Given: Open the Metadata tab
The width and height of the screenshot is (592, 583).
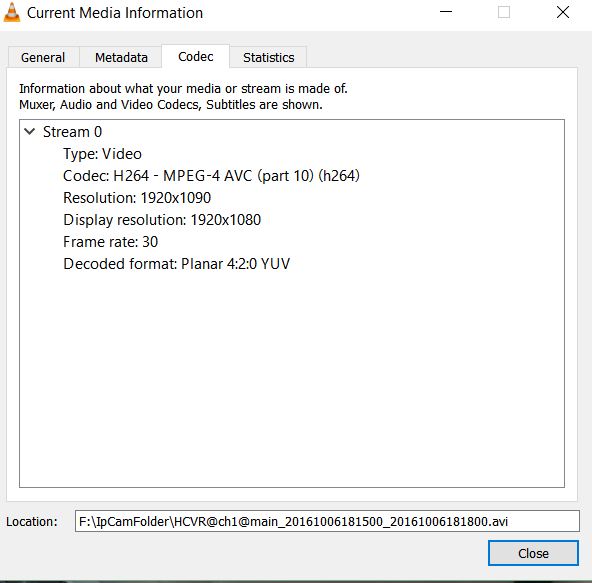Looking at the screenshot, I should click(121, 57).
